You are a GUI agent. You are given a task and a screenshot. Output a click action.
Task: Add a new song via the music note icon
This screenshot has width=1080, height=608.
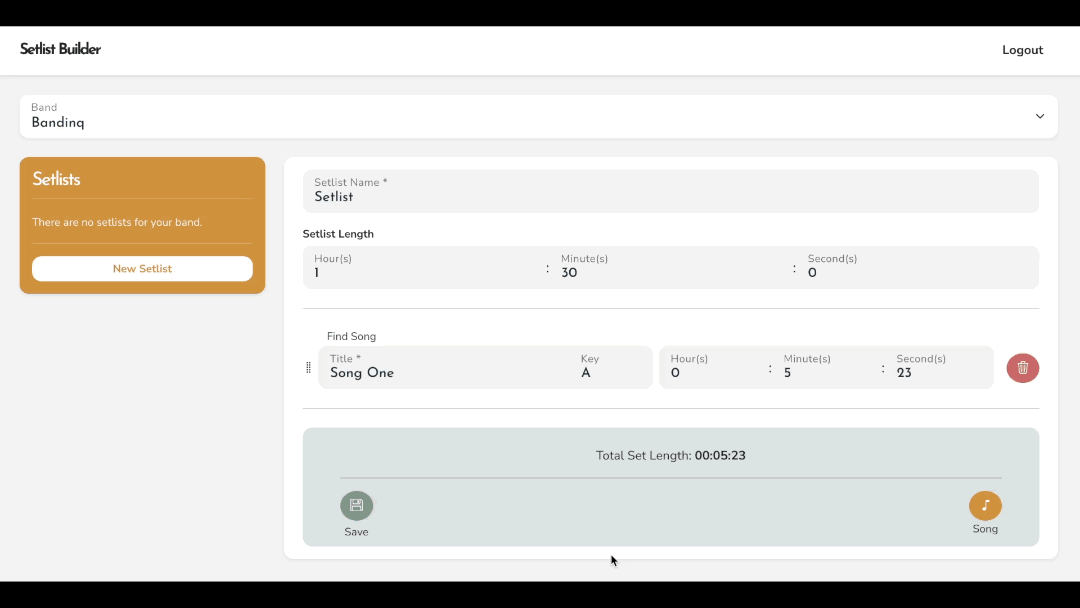985,506
